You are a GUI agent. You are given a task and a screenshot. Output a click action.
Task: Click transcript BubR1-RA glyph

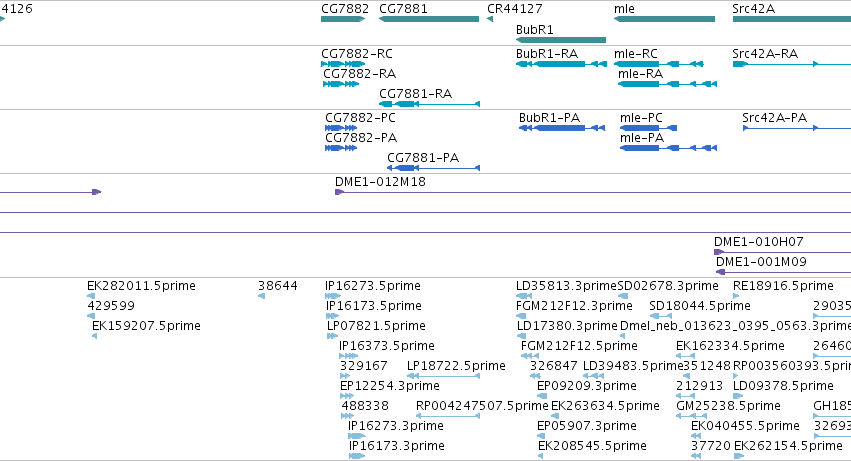coord(561,64)
